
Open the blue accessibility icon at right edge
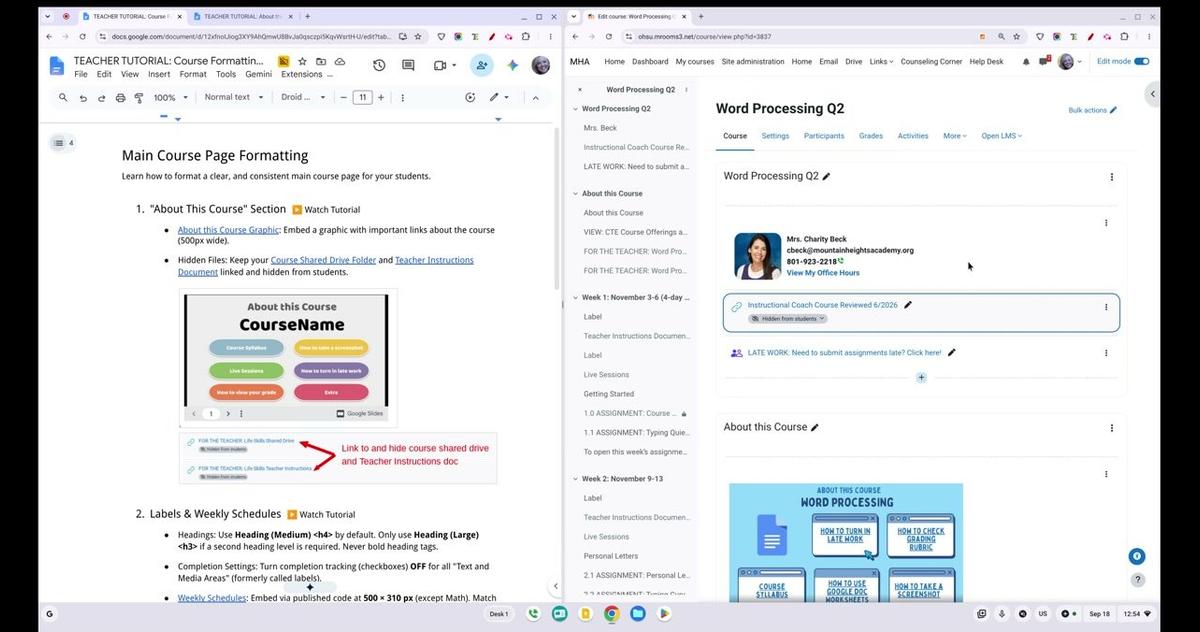tap(1137, 557)
